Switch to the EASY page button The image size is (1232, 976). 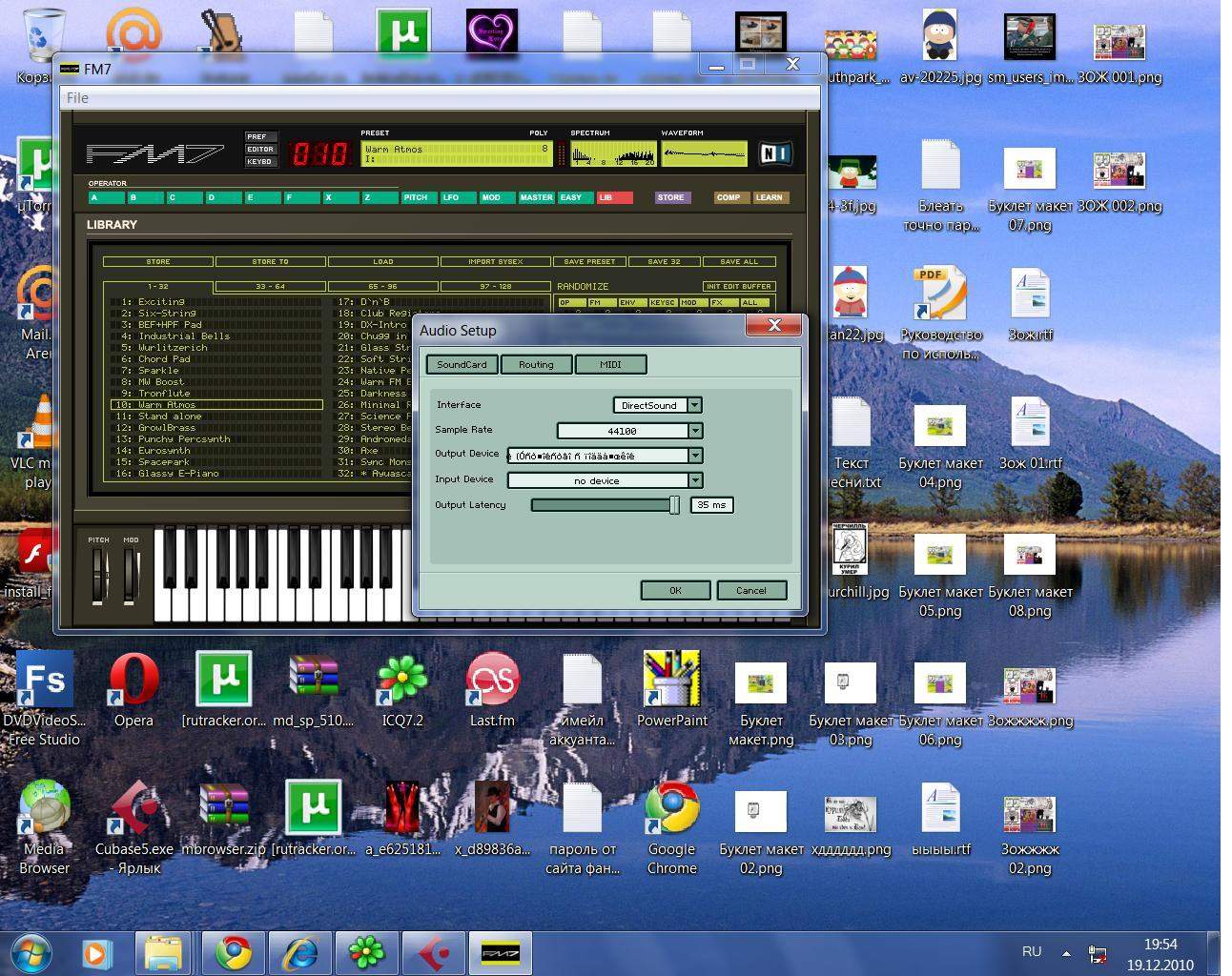click(575, 197)
